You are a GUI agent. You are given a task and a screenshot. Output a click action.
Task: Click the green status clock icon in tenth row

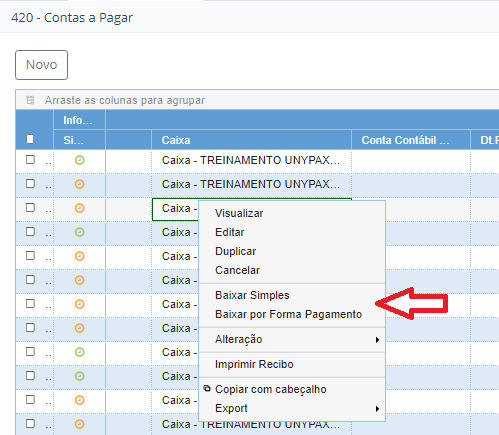(x=79, y=376)
